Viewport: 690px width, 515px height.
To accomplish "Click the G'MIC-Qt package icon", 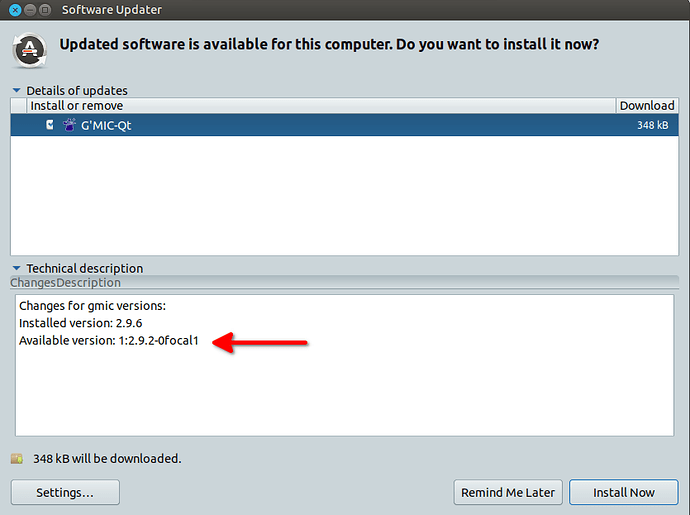I will click(x=69, y=125).
